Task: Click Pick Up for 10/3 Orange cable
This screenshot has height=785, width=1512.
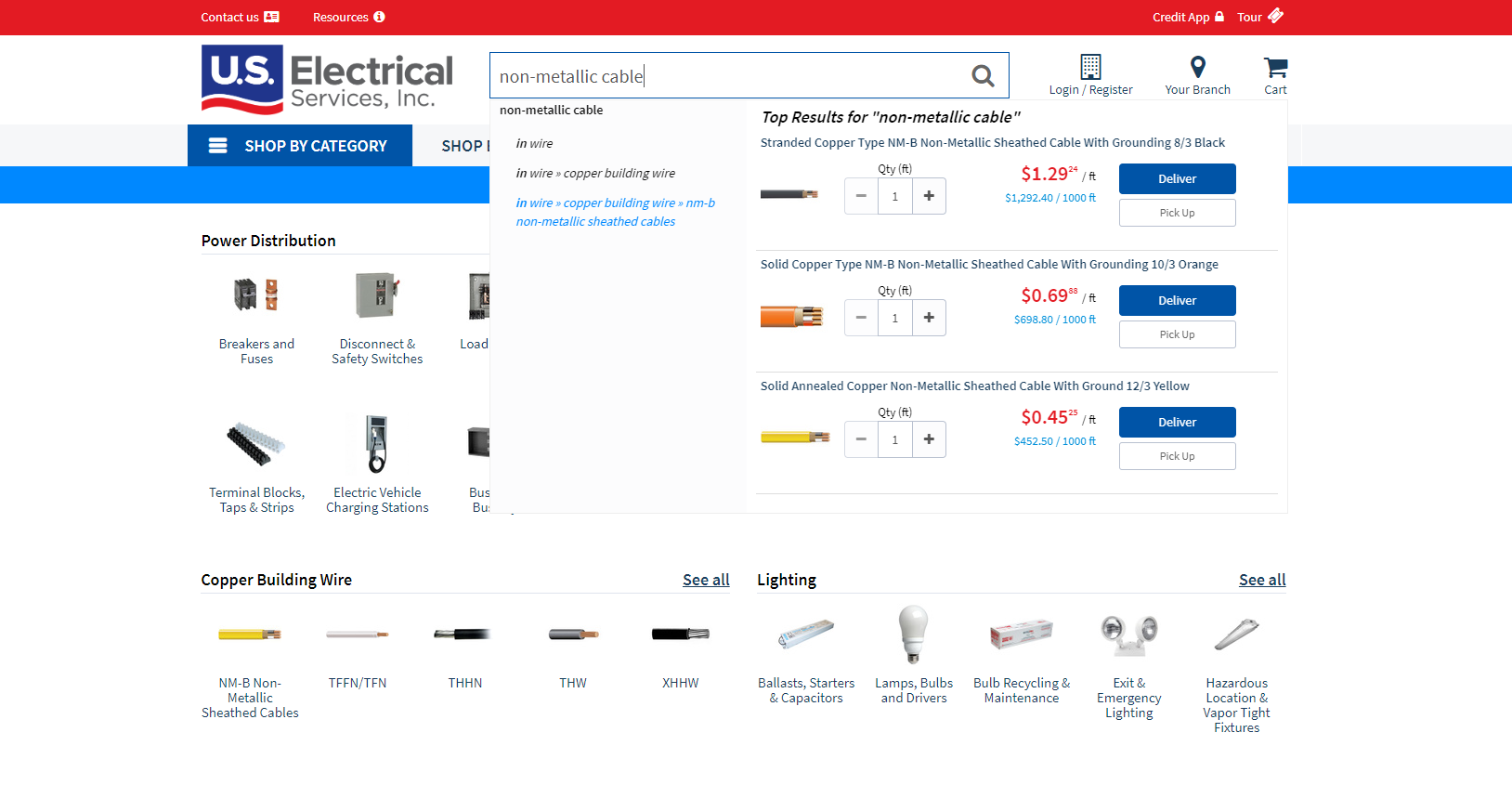Action: [1177, 334]
